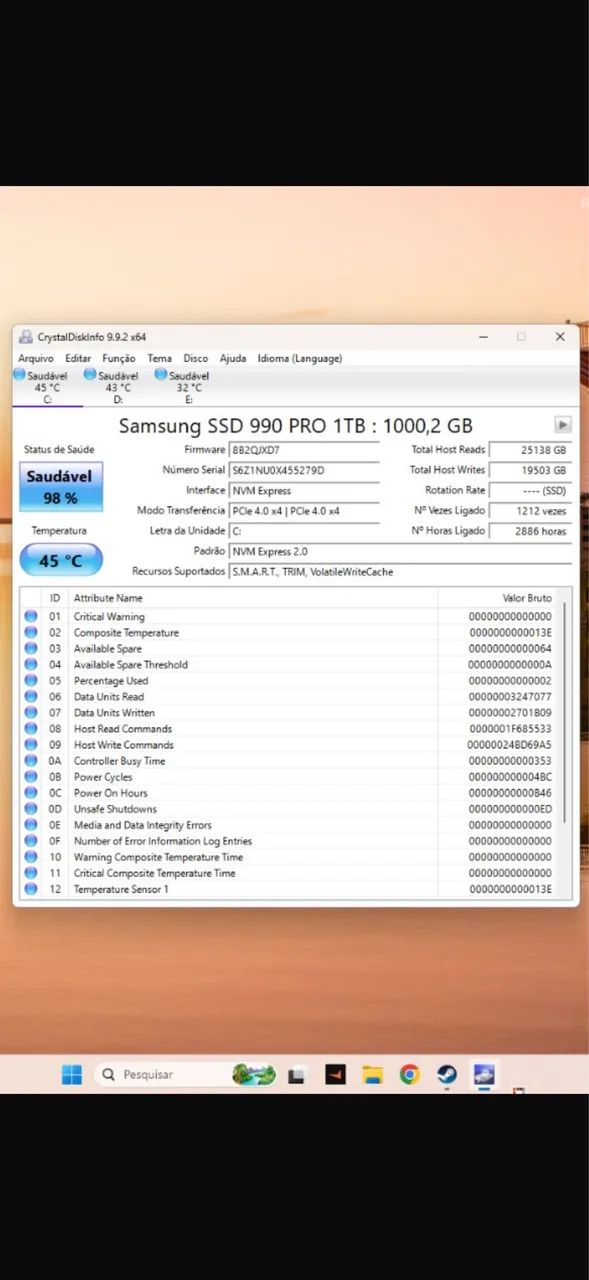Click status orb icon of Percentage Used row
The image size is (589, 1280).
tap(31, 681)
